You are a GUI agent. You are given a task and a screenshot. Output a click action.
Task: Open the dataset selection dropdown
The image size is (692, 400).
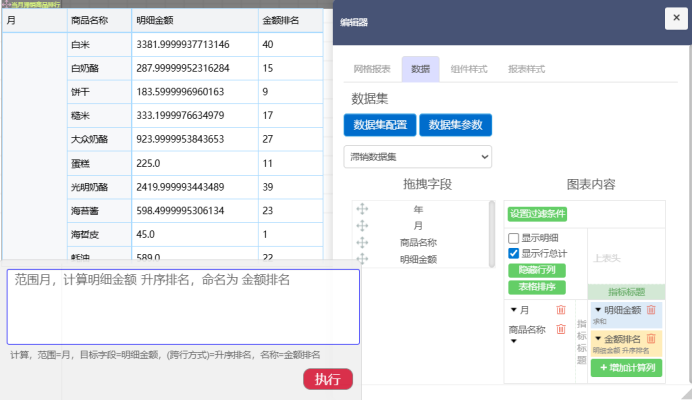(x=417, y=157)
